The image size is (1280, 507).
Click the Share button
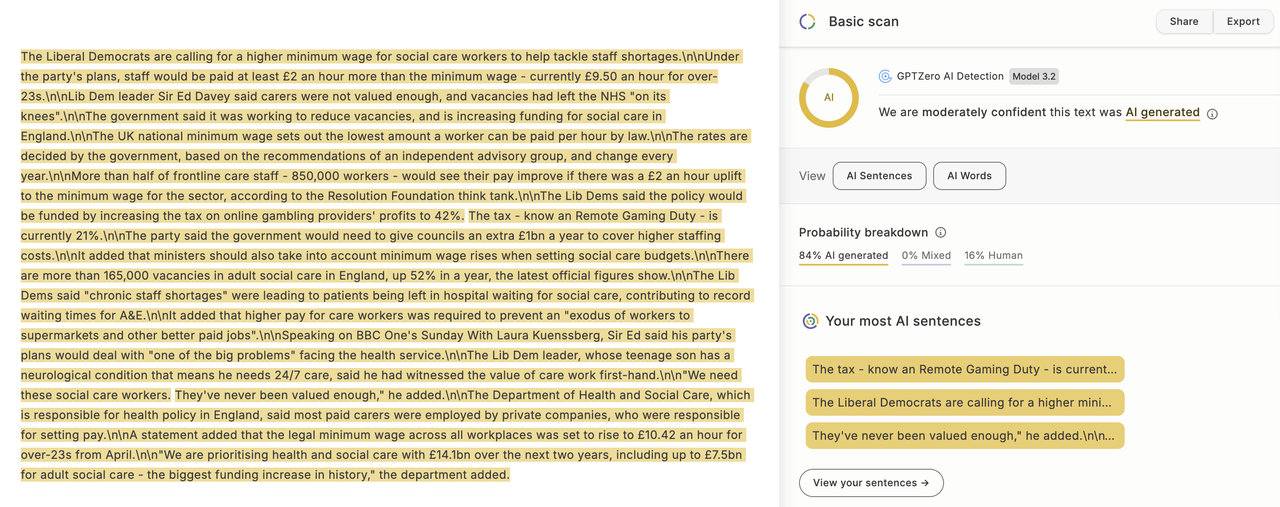1184,22
